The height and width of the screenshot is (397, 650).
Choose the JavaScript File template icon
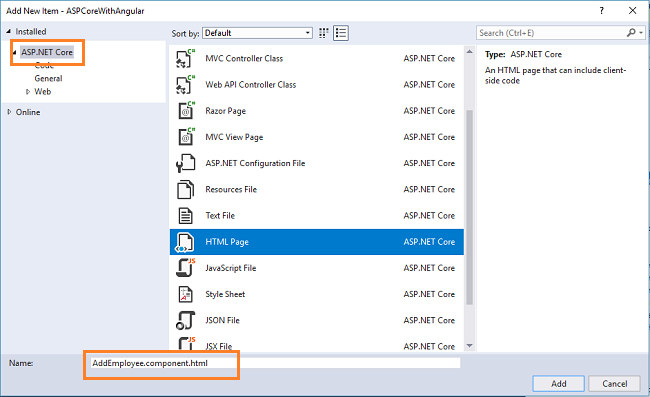[x=185, y=268]
